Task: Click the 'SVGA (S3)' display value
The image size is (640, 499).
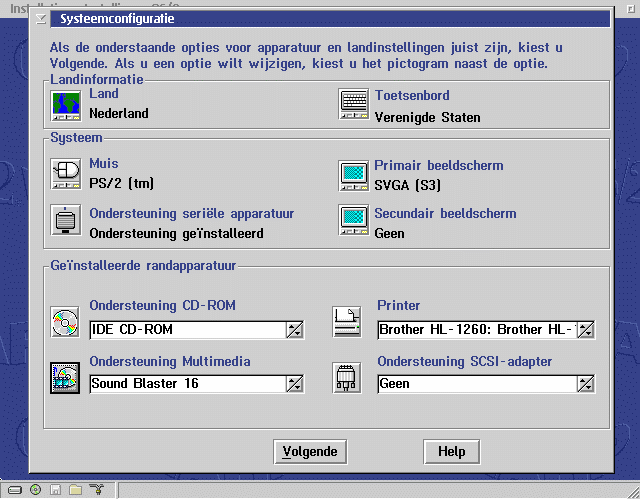Action: 407,185
